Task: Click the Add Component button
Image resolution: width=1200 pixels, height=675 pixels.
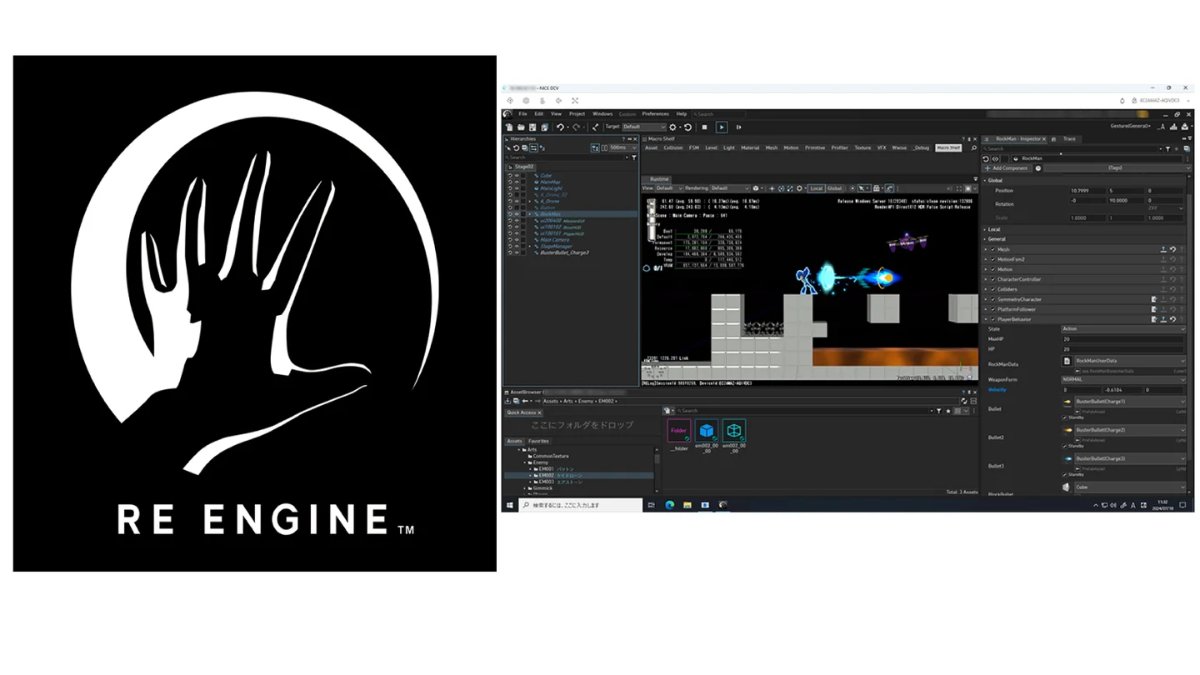Action: [1007, 168]
